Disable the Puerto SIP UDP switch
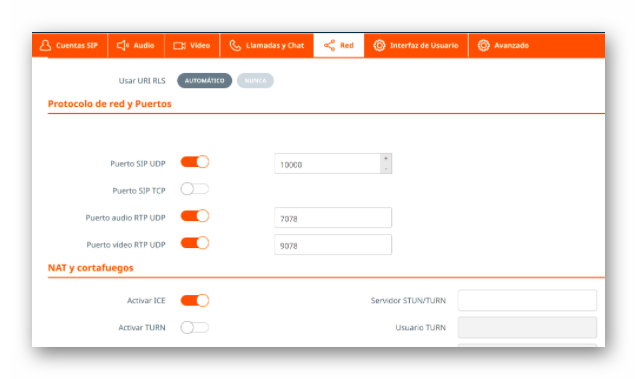 pos(195,162)
